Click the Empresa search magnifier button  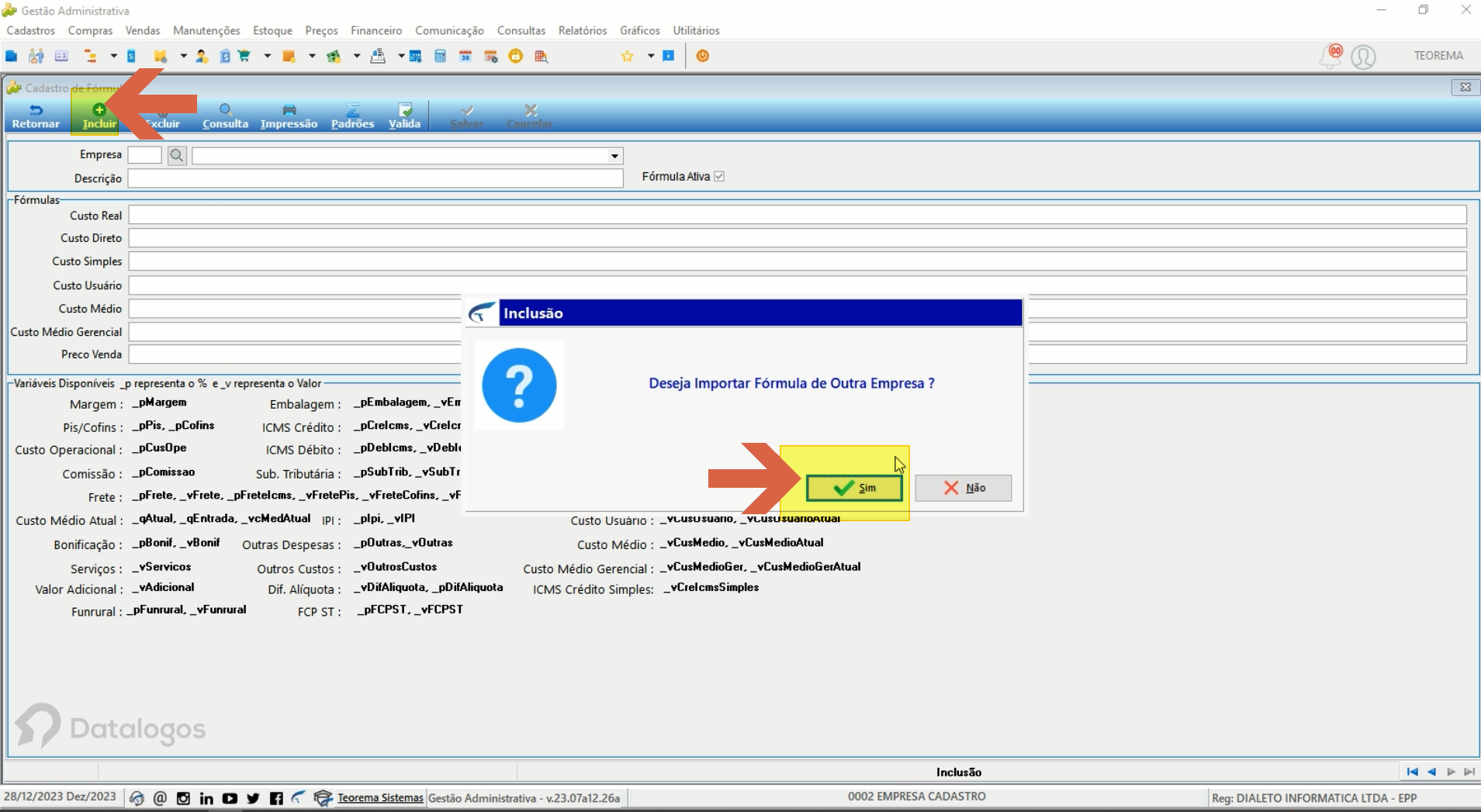tap(177, 155)
